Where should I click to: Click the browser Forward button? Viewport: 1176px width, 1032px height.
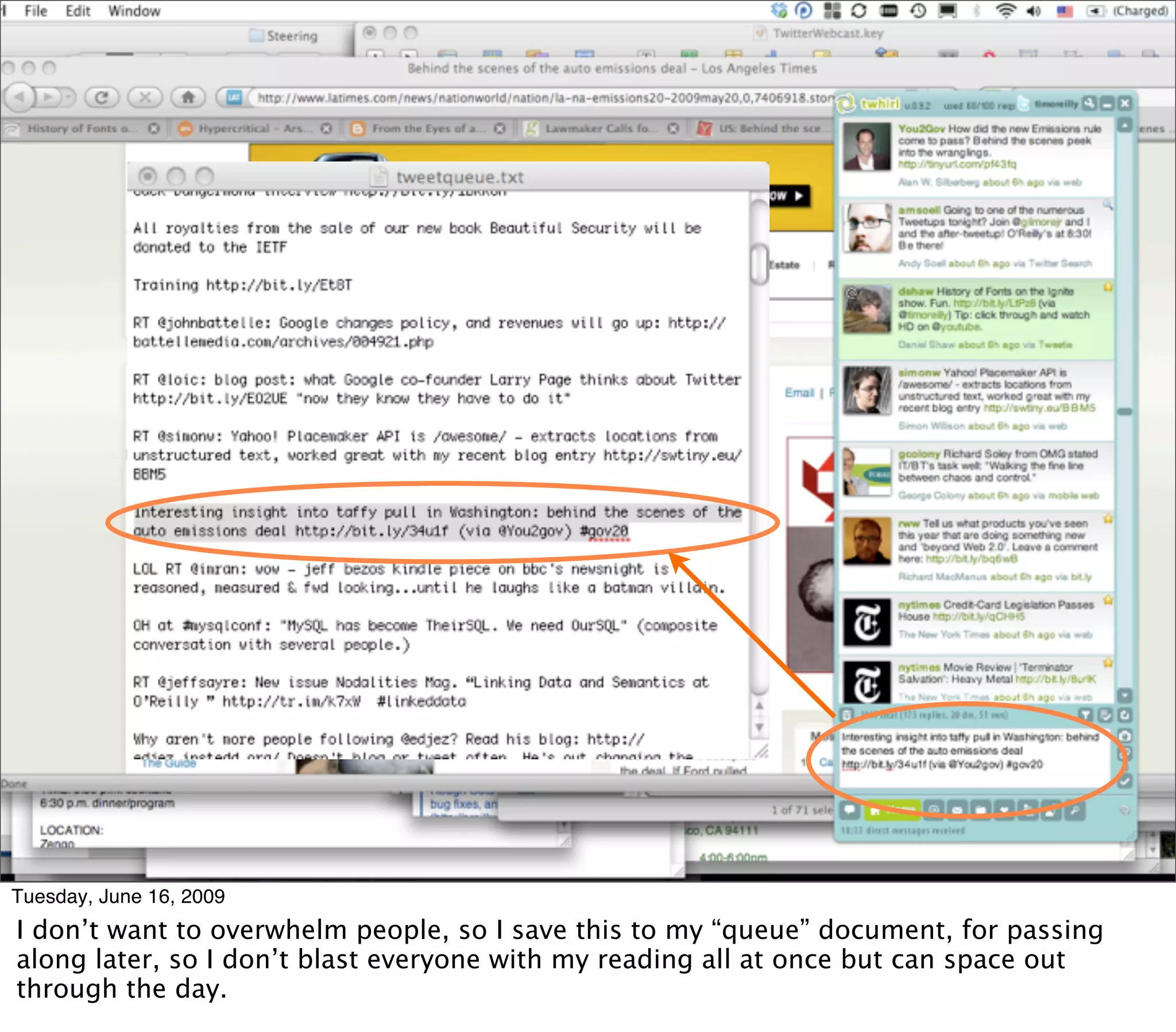click(48, 97)
